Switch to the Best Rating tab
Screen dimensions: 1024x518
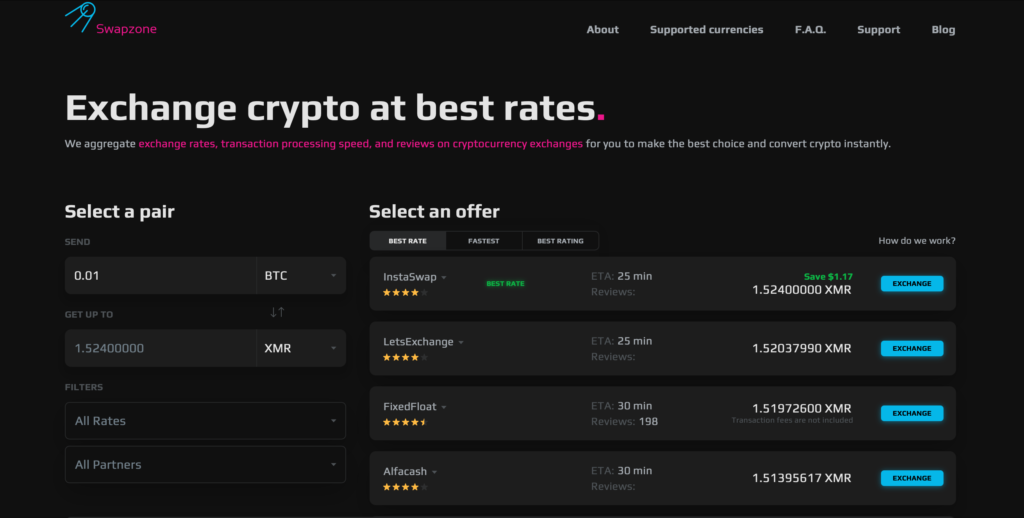(x=560, y=241)
